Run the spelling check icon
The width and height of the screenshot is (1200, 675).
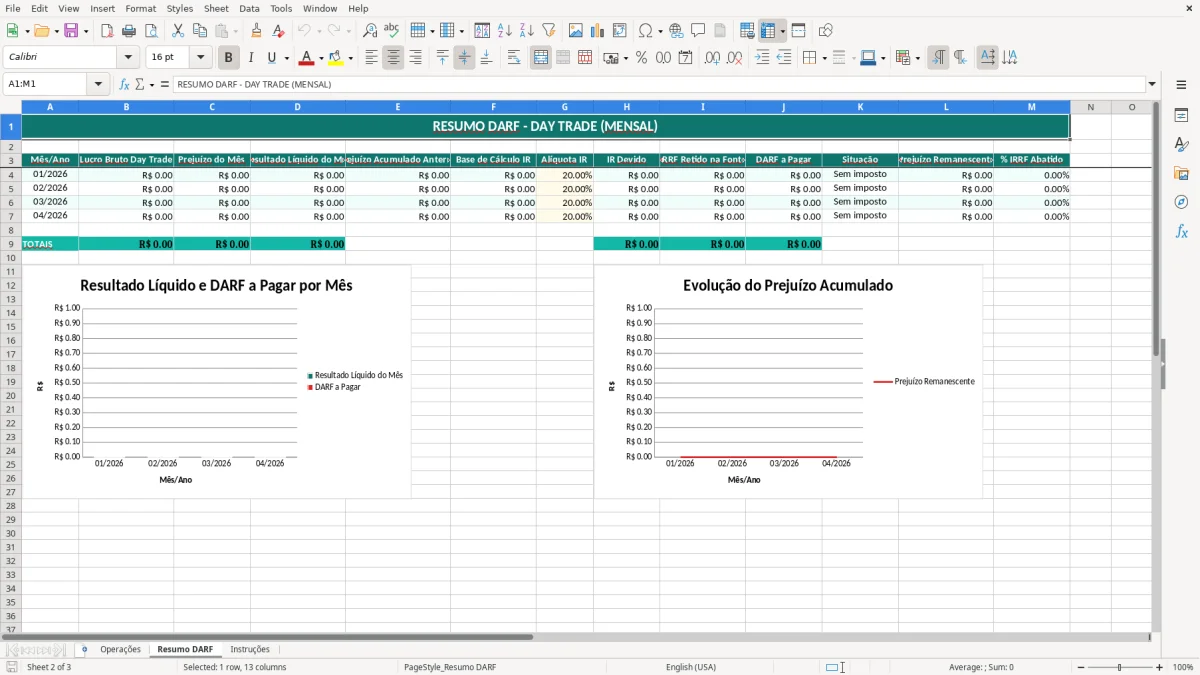tap(392, 31)
